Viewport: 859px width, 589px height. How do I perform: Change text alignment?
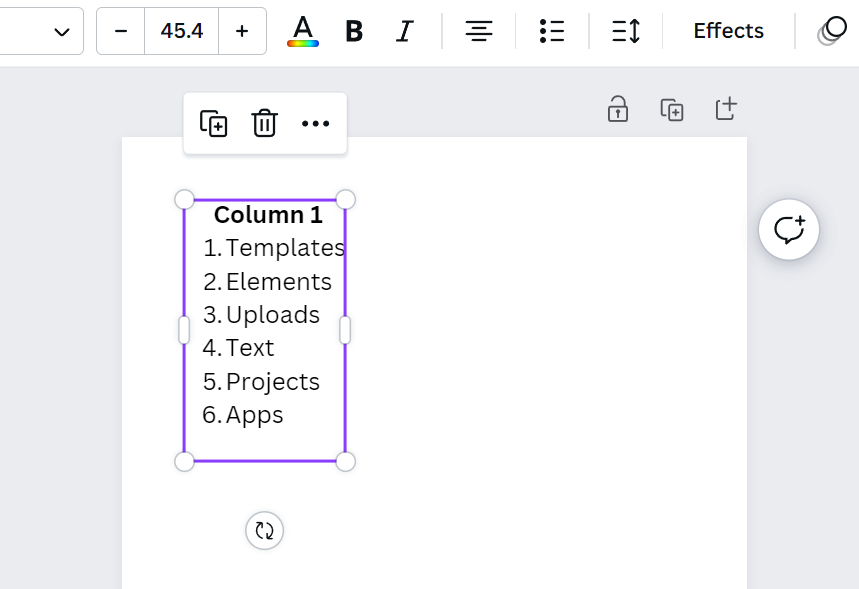point(479,31)
